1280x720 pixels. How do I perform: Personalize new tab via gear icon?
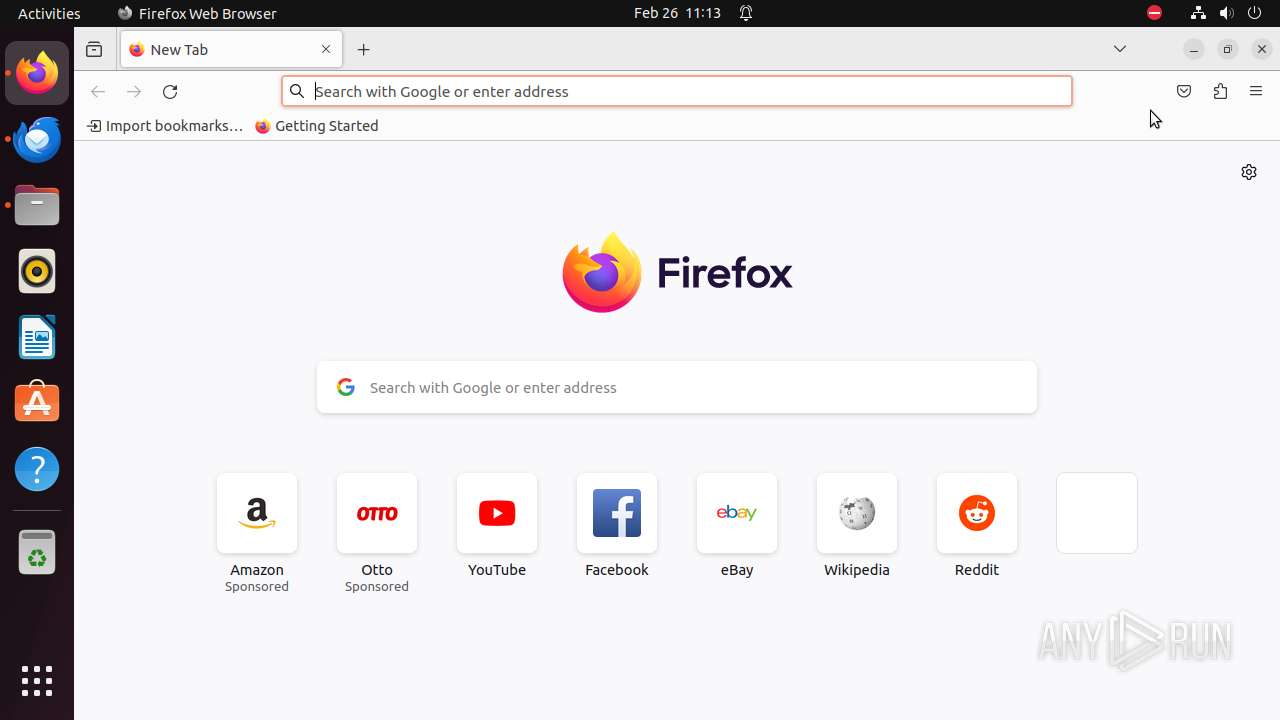pos(1249,172)
